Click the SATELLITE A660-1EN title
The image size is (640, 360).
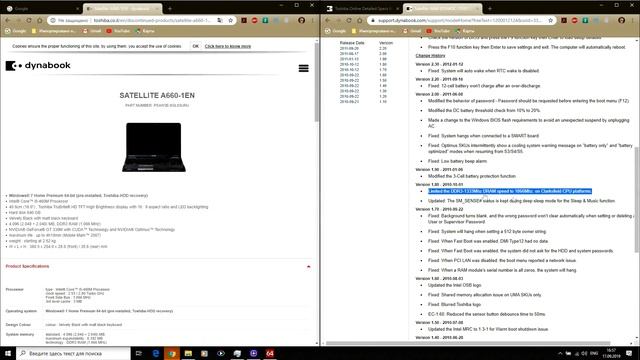pyautogui.click(x=157, y=96)
